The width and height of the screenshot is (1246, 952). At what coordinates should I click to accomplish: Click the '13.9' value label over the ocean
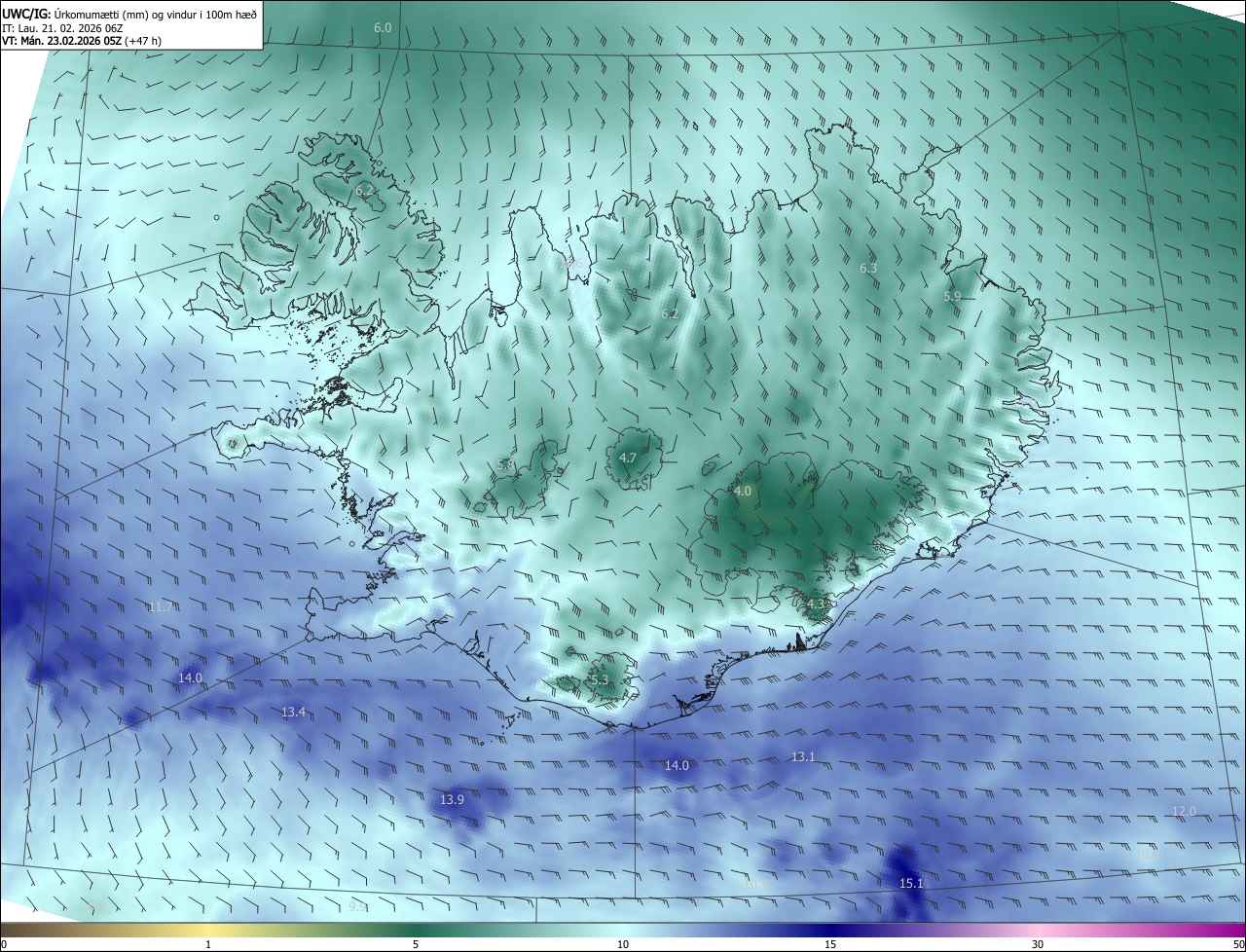pos(452,799)
